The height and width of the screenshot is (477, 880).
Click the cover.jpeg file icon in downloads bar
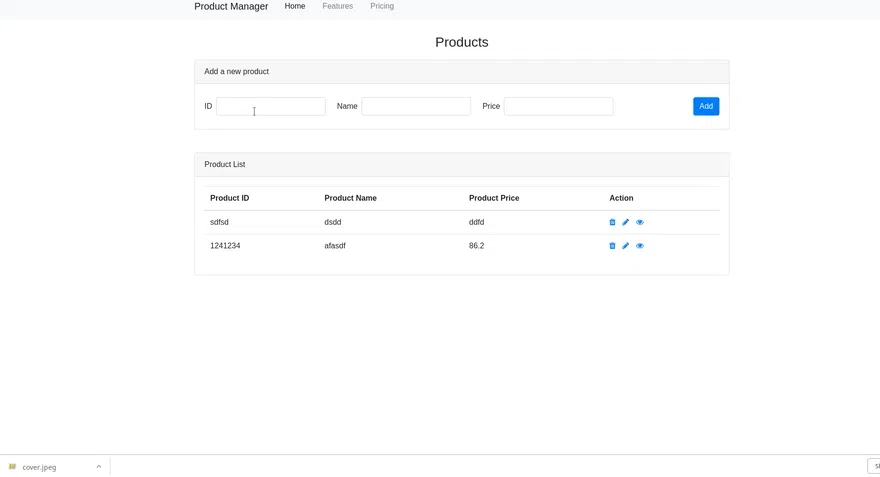(12, 467)
